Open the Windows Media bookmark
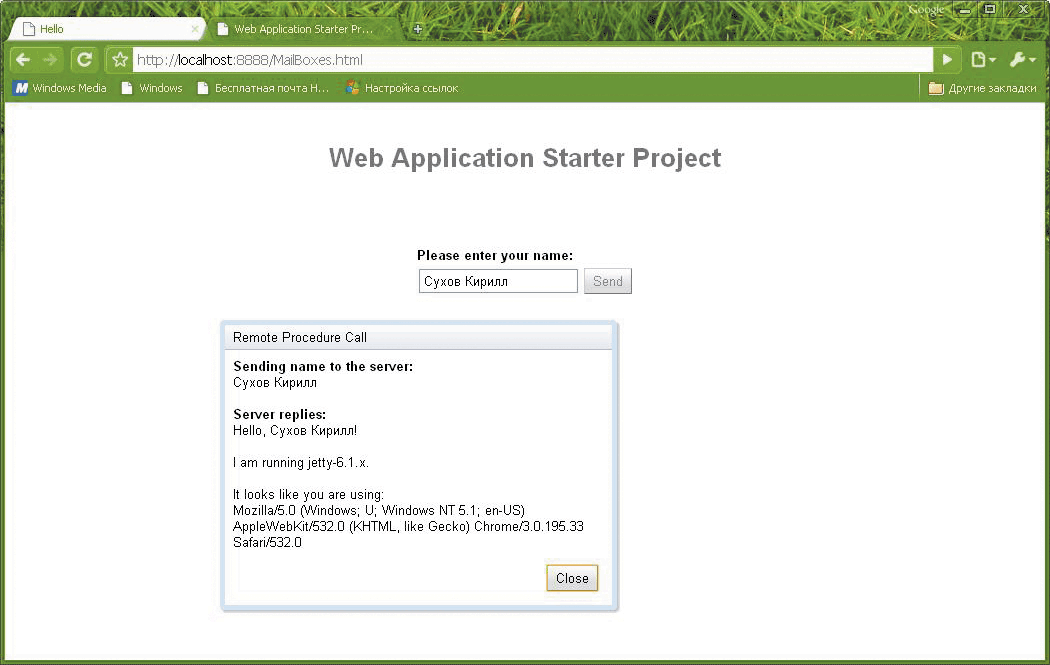Viewport: 1050px width, 665px height. click(x=60, y=88)
